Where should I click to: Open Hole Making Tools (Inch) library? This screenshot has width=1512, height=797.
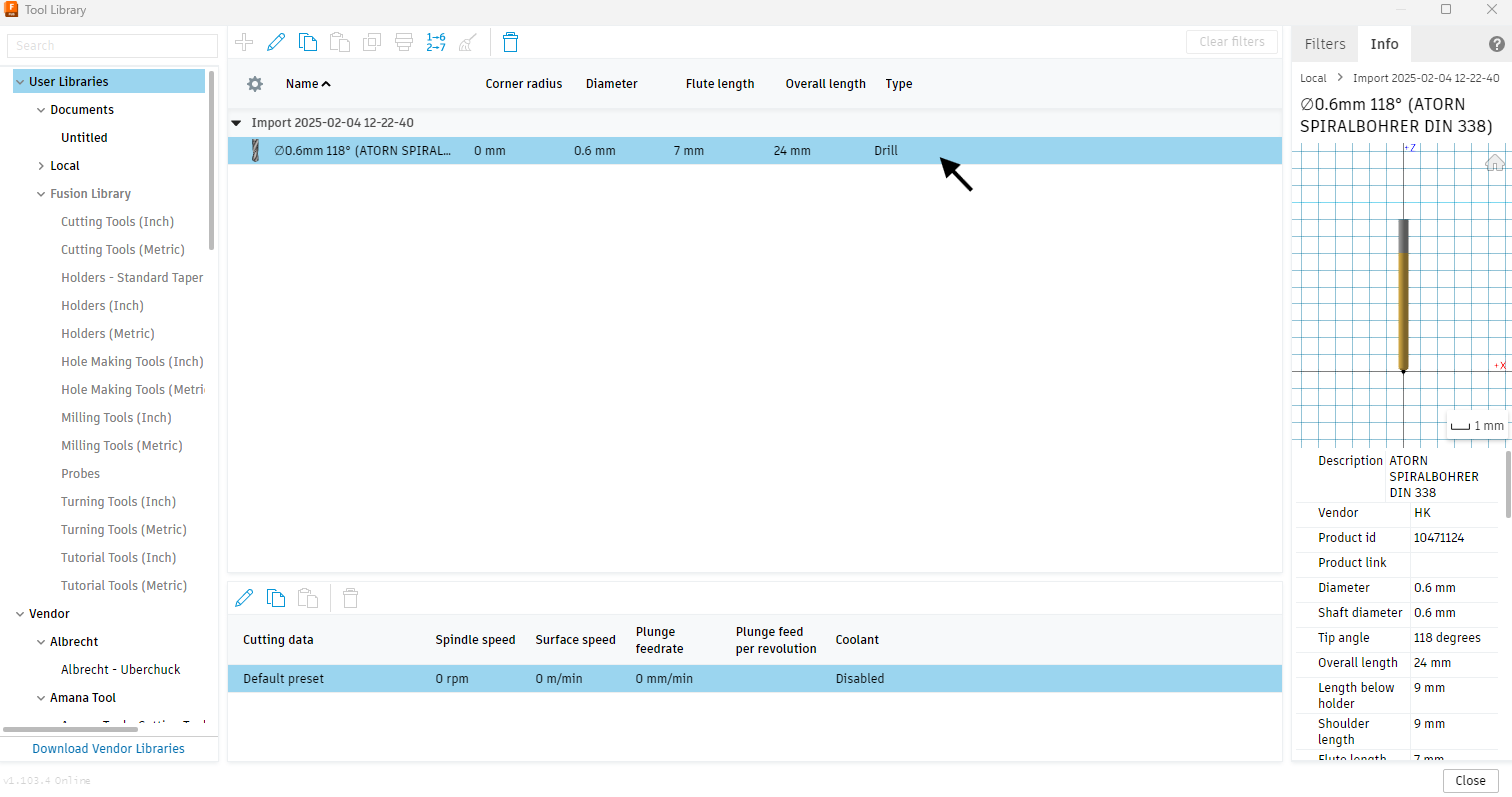132,362
